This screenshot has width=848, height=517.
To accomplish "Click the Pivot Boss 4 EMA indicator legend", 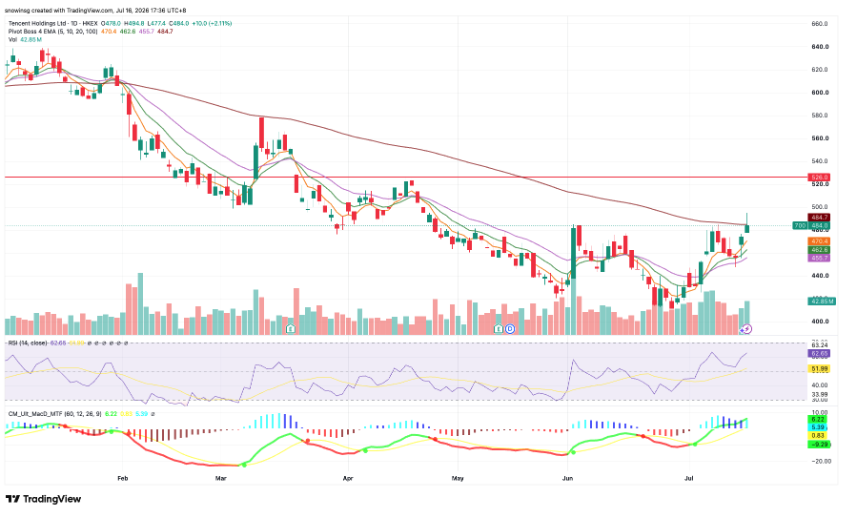I will point(52,32).
